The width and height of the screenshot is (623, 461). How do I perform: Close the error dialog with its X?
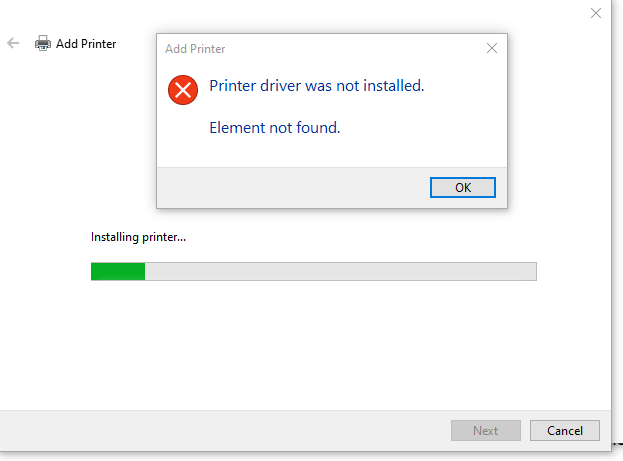[491, 48]
